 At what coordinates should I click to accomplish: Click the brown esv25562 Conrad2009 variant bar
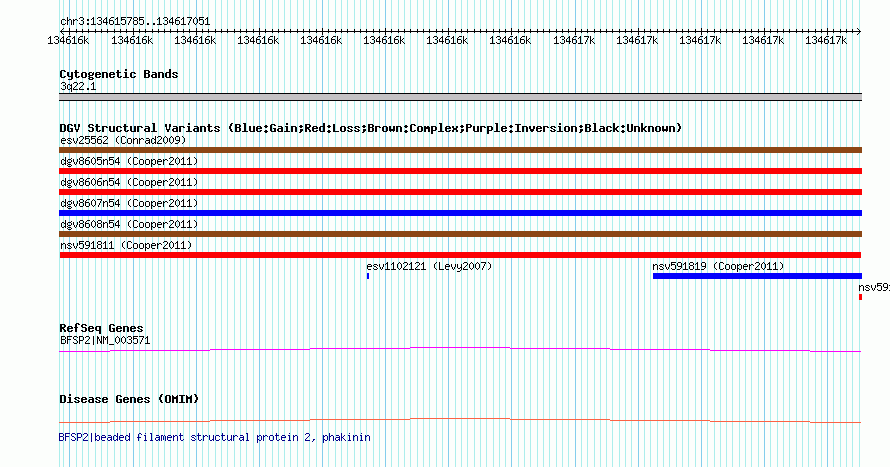460,150
